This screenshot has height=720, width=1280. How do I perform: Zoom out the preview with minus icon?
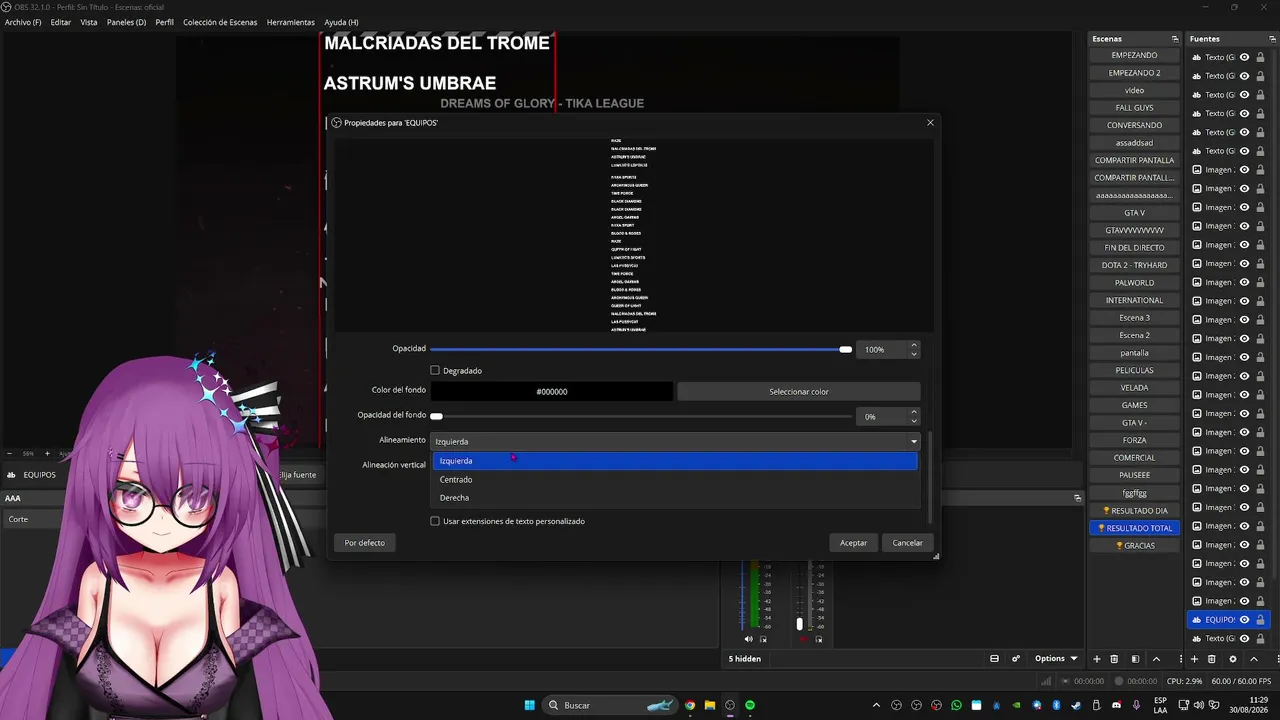(10, 453)
